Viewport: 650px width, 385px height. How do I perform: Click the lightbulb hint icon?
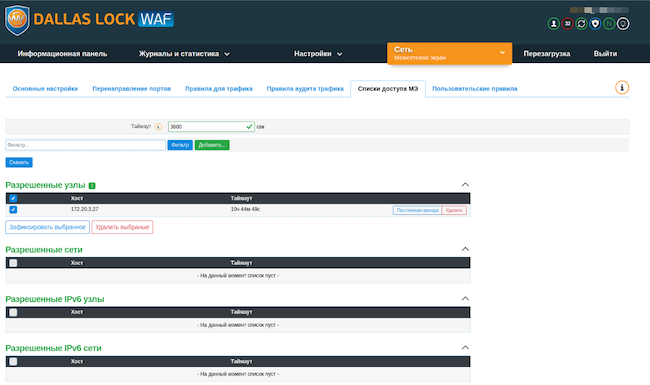[623, 24]
